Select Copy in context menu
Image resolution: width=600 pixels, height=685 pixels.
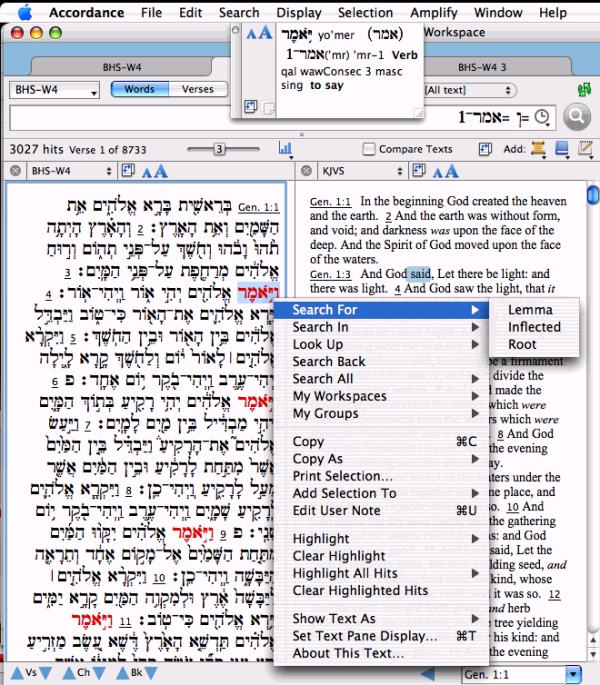tap(381, 442)
